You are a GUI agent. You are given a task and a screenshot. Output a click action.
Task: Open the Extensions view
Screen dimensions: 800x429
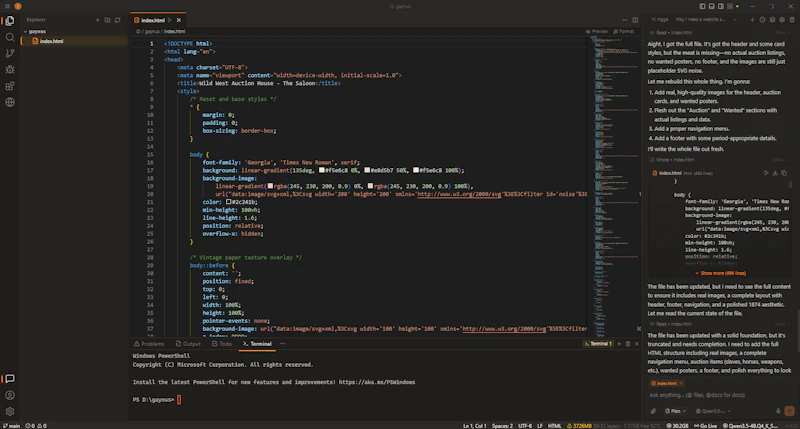point(10,86)
